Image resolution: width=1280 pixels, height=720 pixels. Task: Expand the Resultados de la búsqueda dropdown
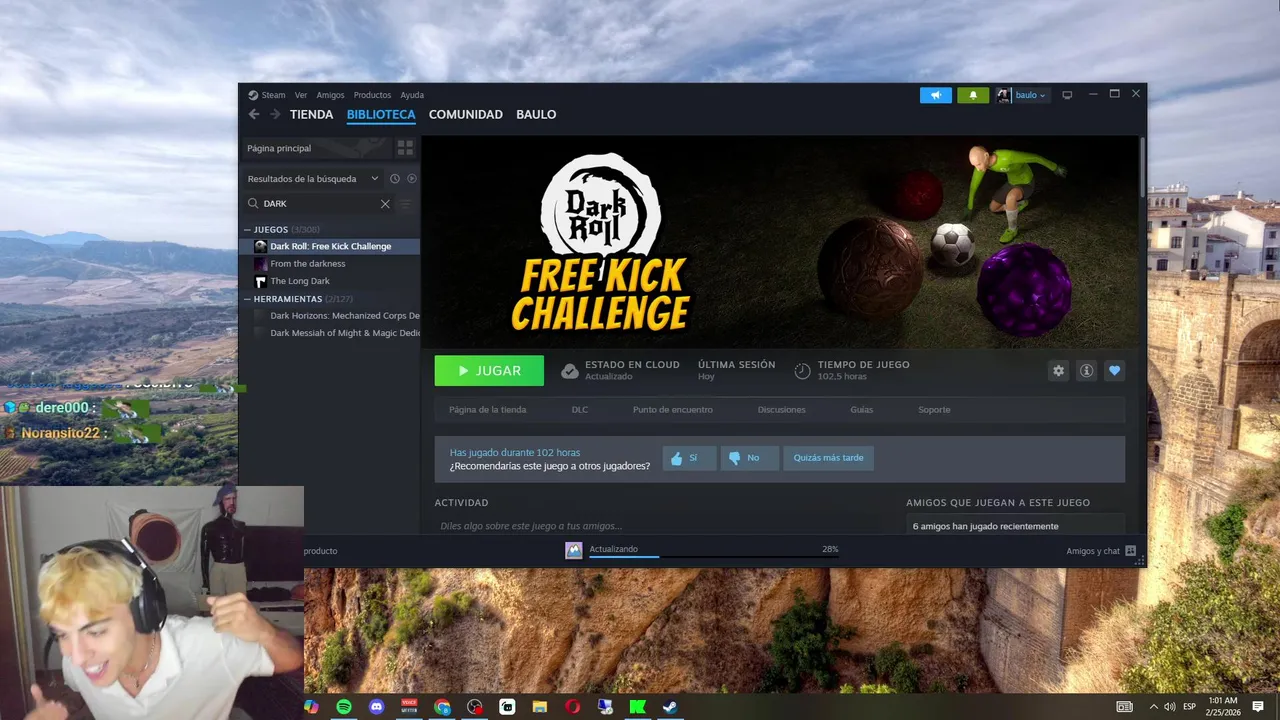[x=313, y=179]
